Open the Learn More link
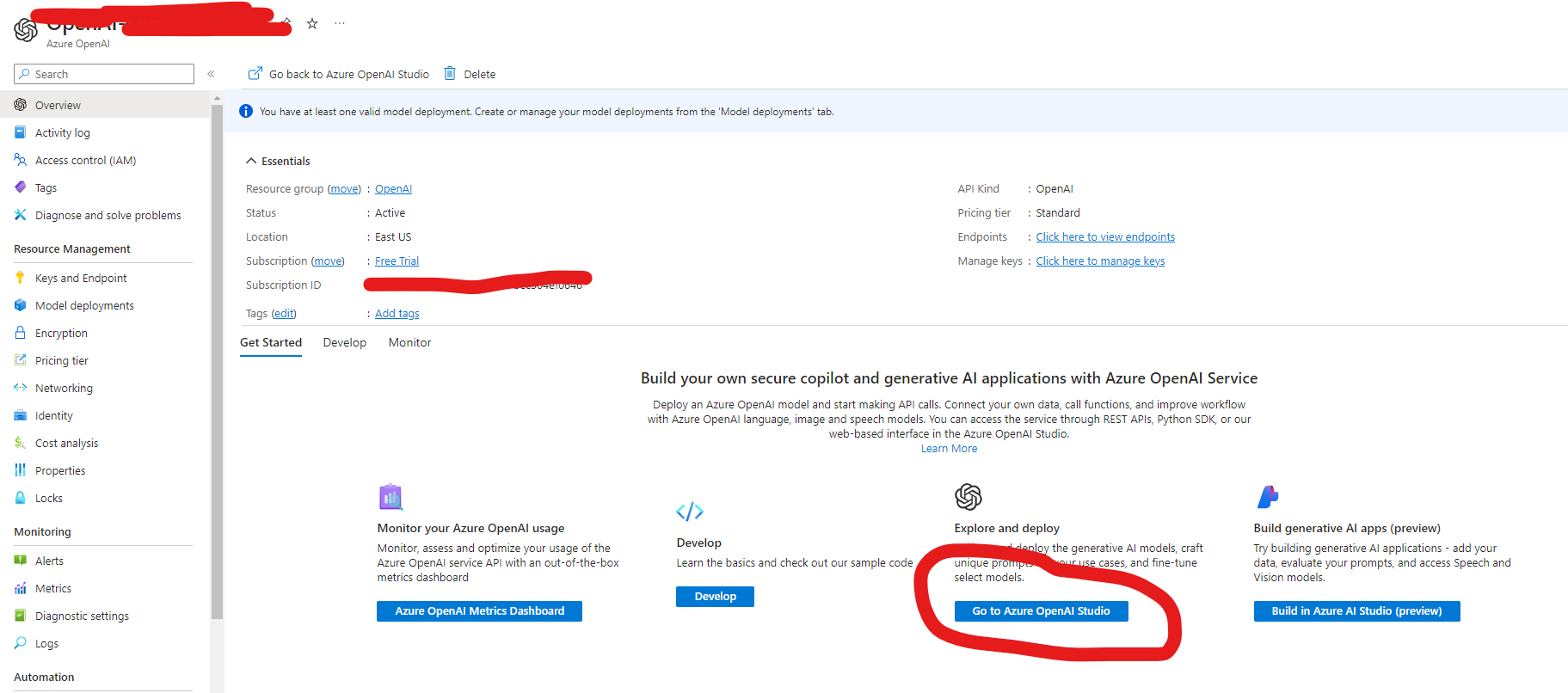The image size is (1568, 693). (x=949, y=449)
